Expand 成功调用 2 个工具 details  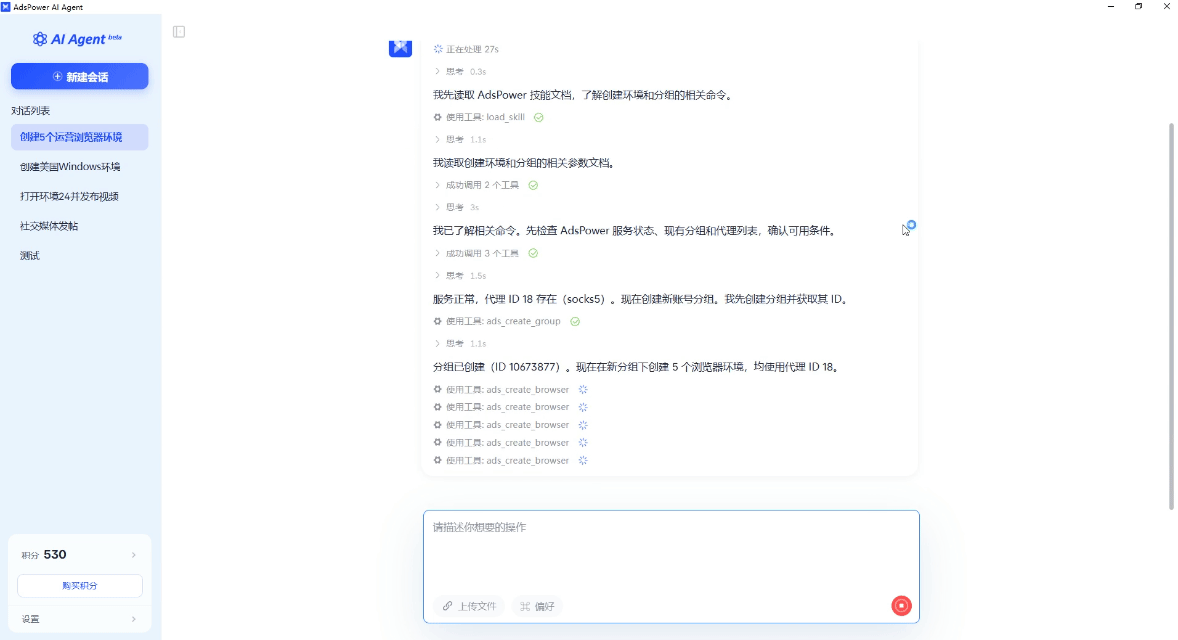(476, 185)
